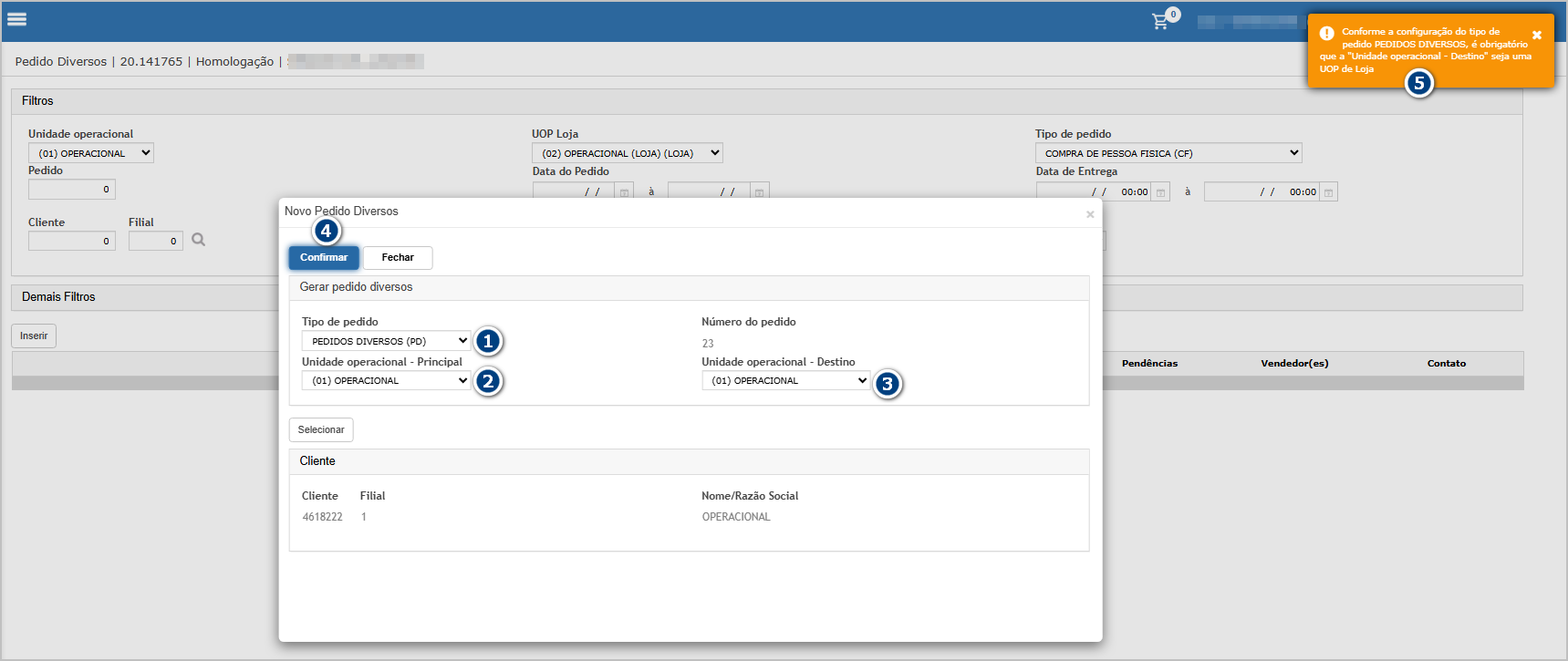Click the Pendências column header
The height and width of the screenshot is (661, 1568).
[x=1149, y=363]
